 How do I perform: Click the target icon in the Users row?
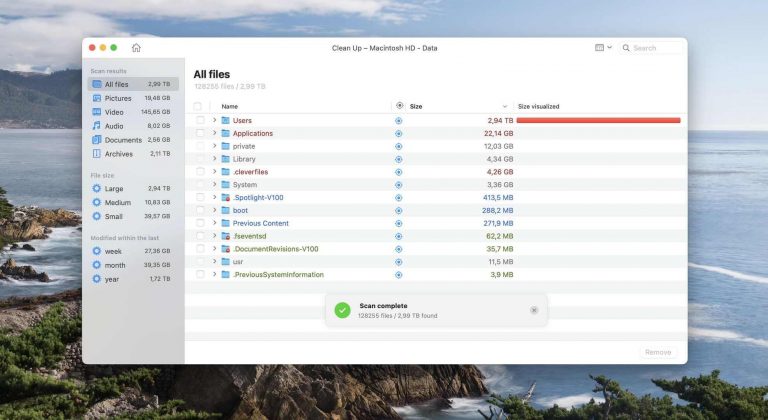coord(399,120)
